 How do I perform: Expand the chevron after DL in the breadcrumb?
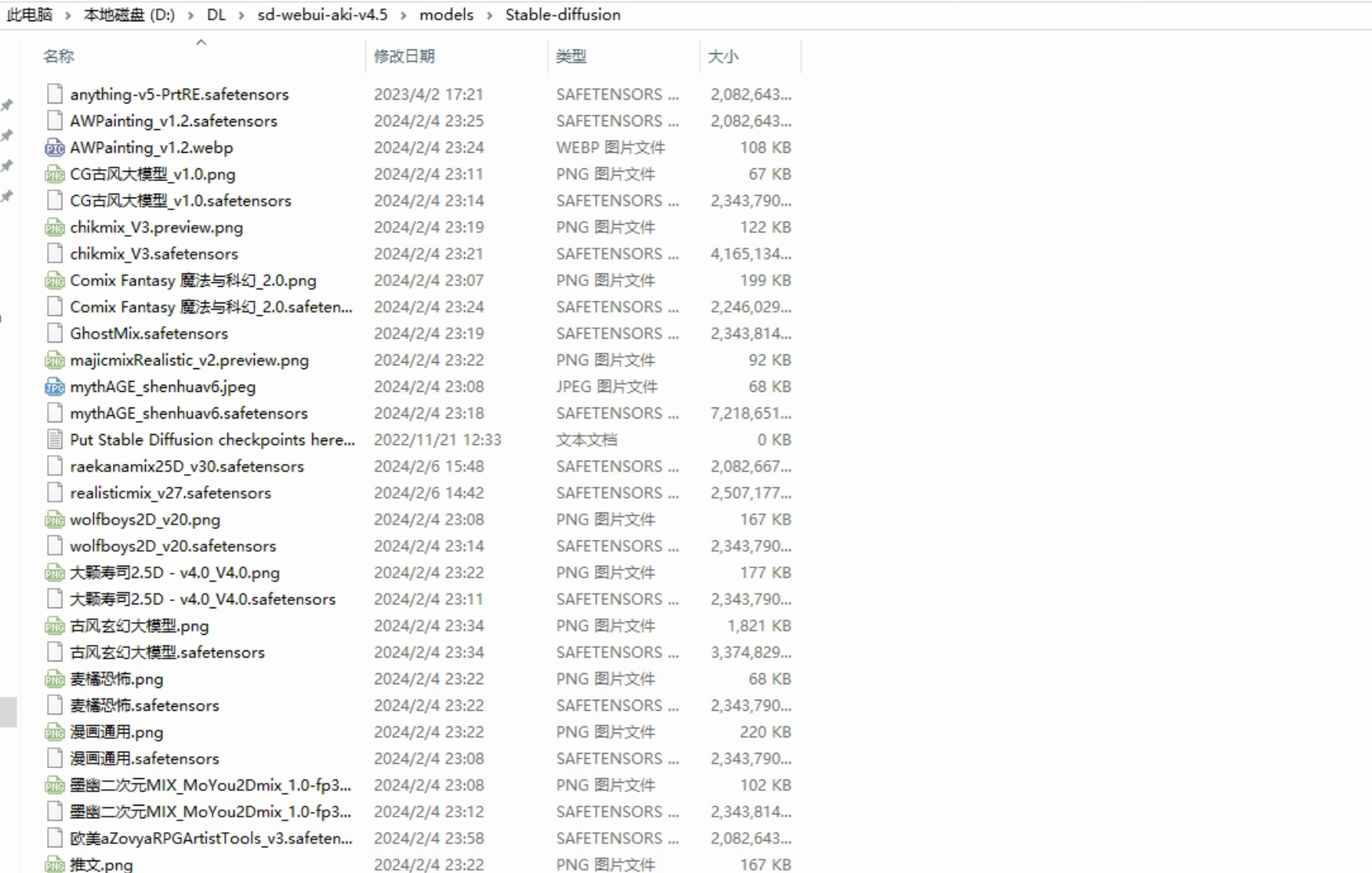(241, 15)
